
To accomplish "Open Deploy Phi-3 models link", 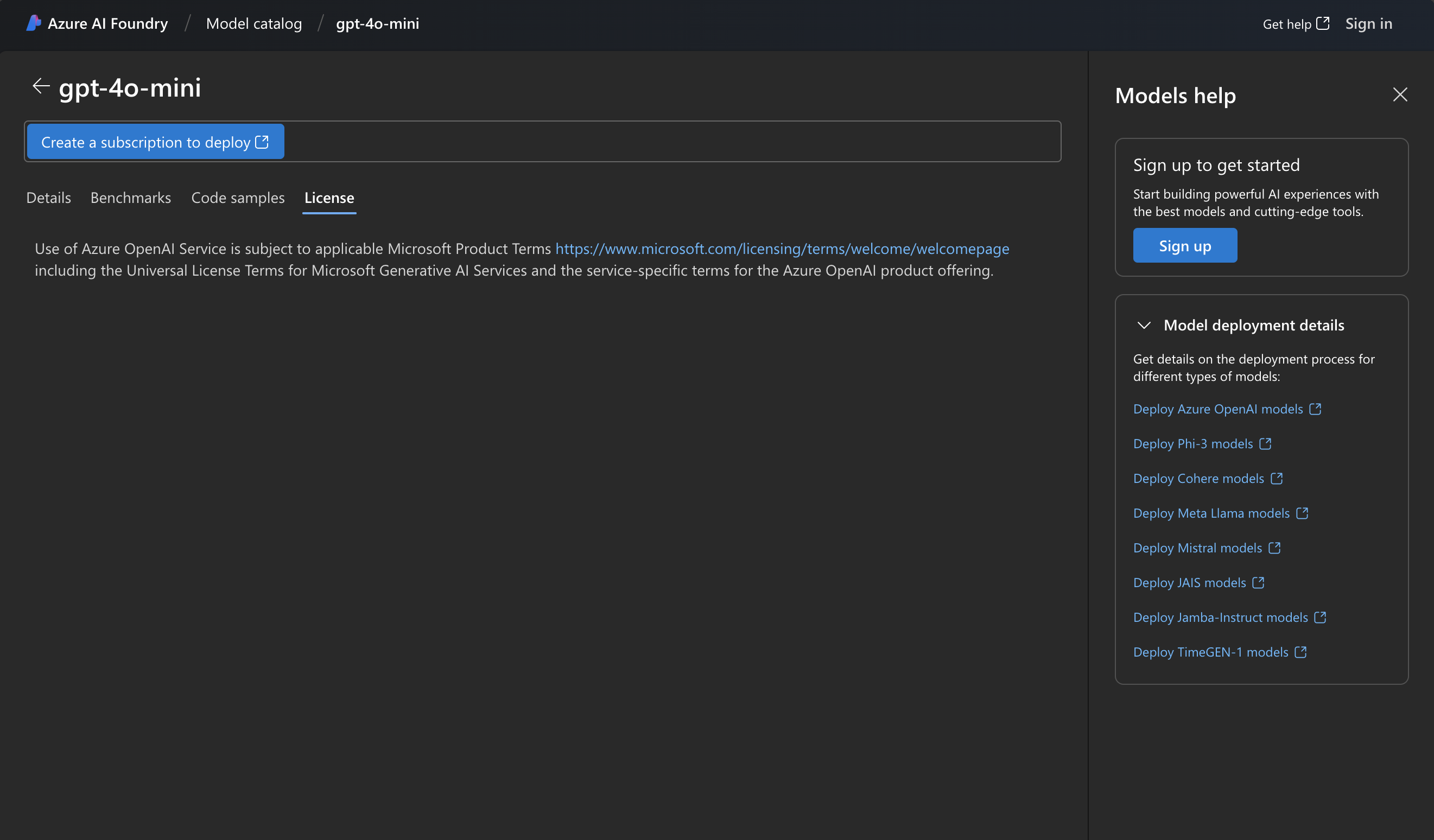I will (x=1192, y=443).
